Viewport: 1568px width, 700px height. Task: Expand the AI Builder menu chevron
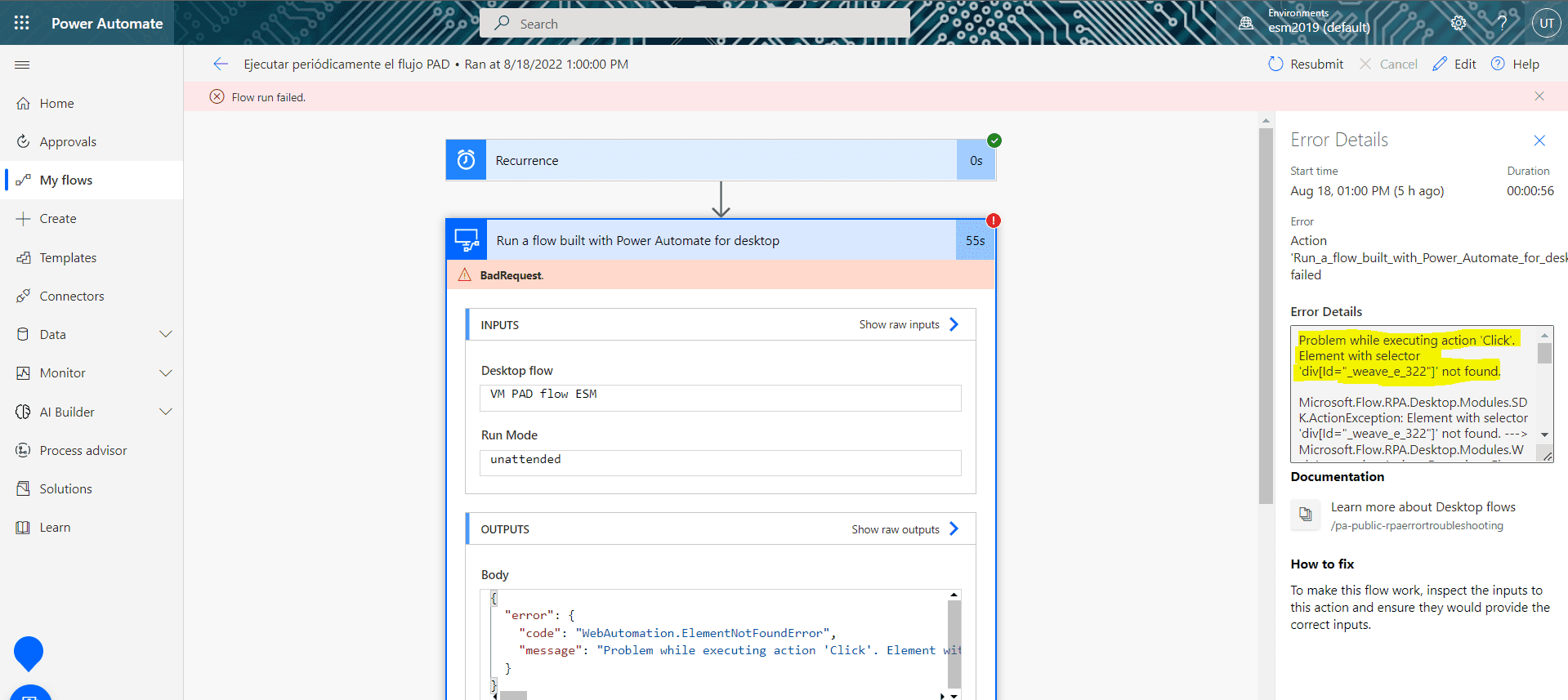(165, 412)
